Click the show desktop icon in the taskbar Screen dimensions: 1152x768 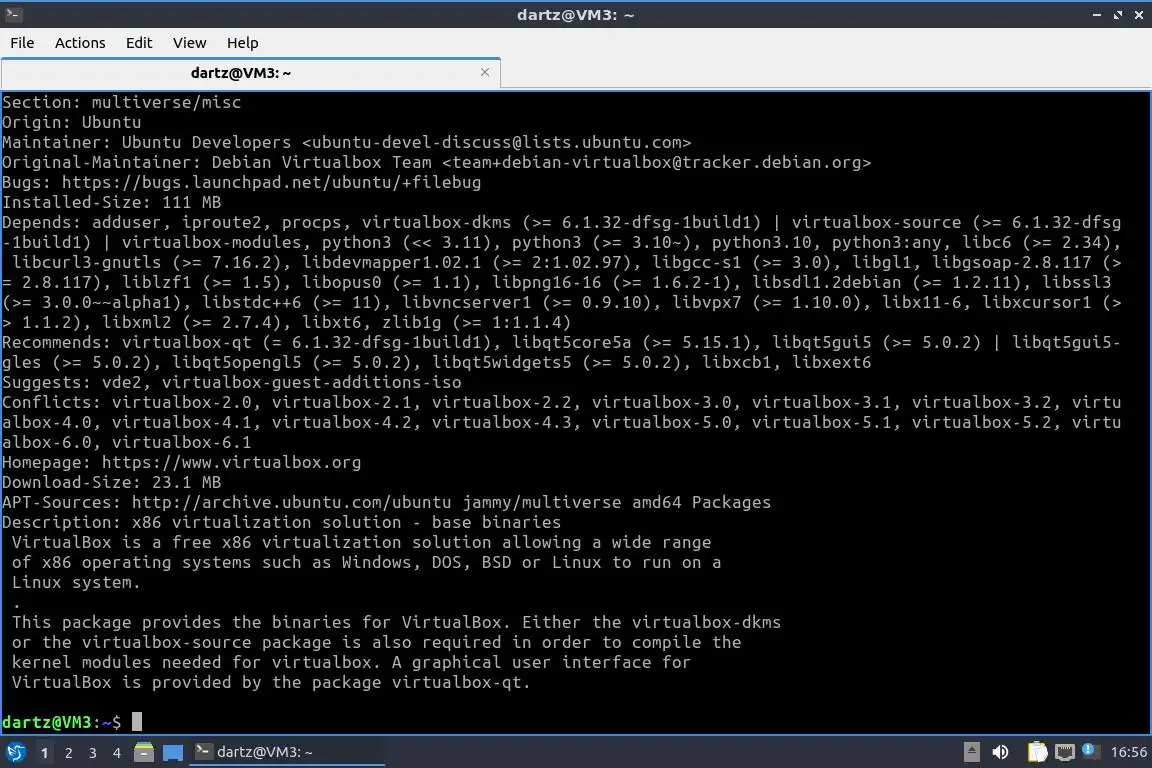(x=173, y=753)
